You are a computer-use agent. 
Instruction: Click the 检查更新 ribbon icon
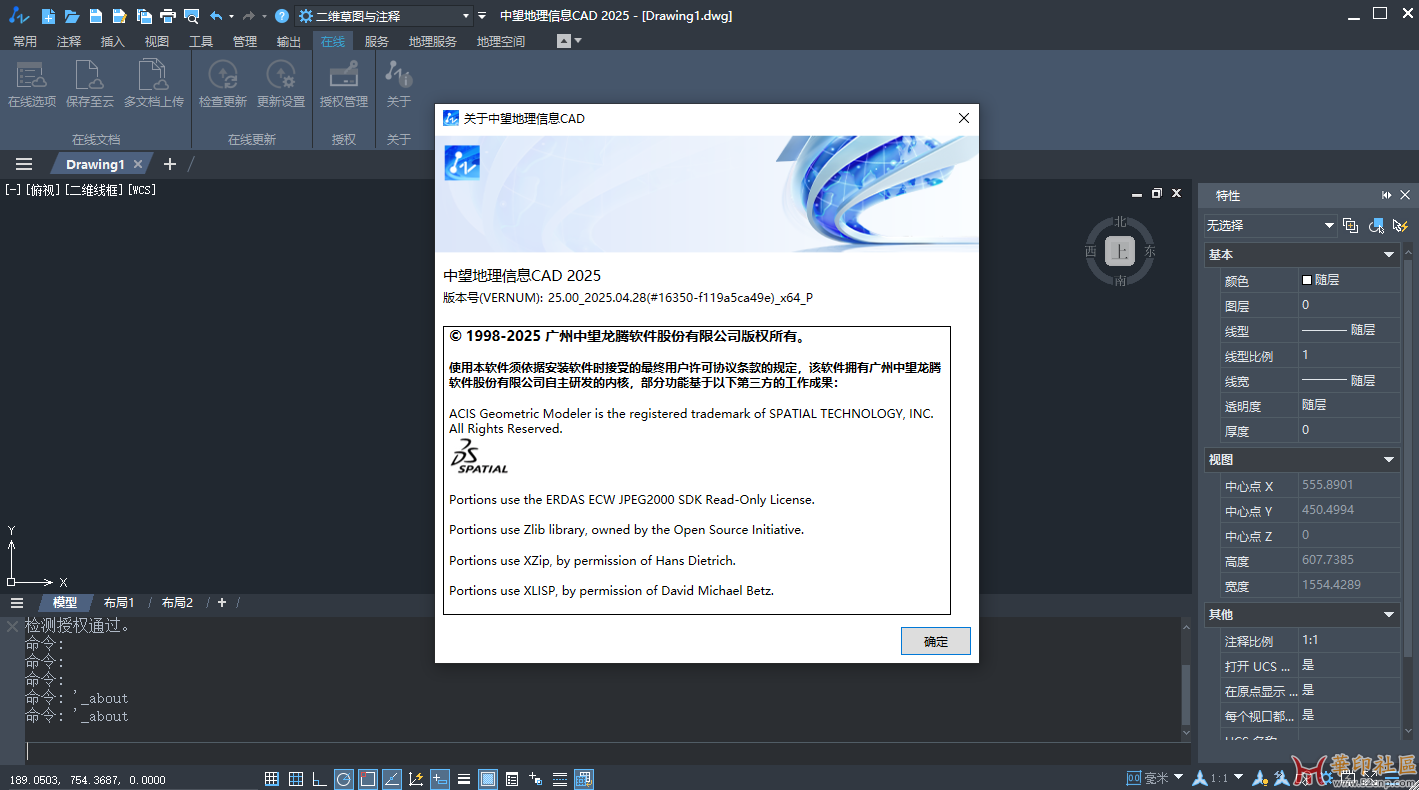[222, 84]
